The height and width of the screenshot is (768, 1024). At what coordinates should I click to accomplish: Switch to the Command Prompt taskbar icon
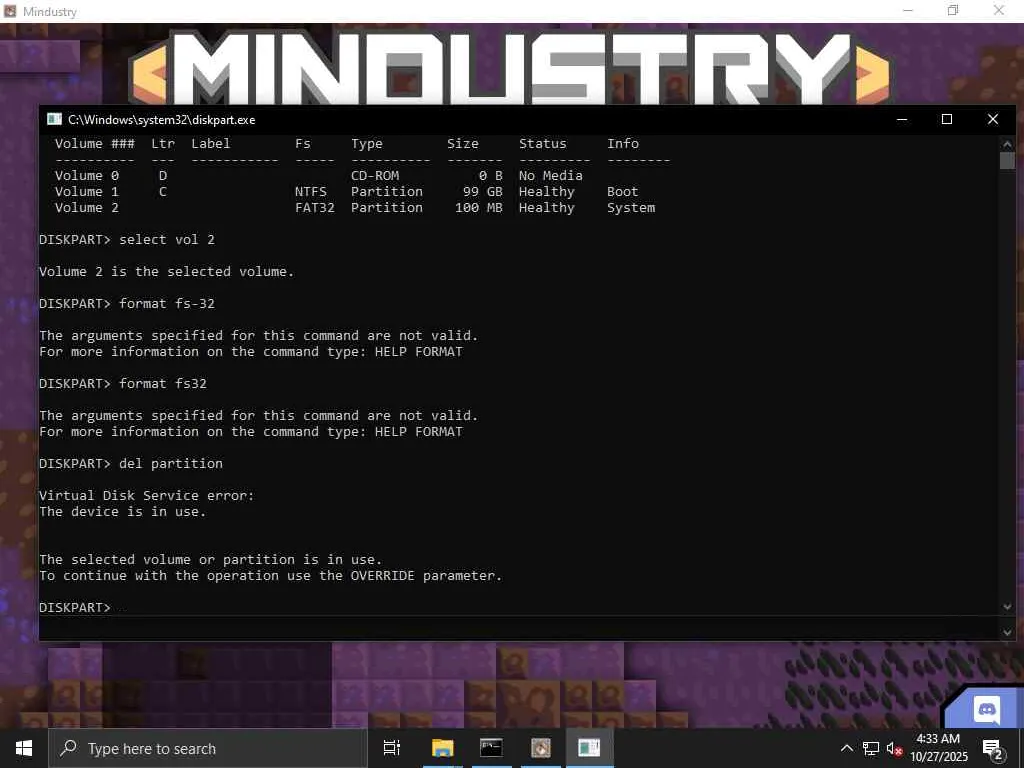click(491, 748)
